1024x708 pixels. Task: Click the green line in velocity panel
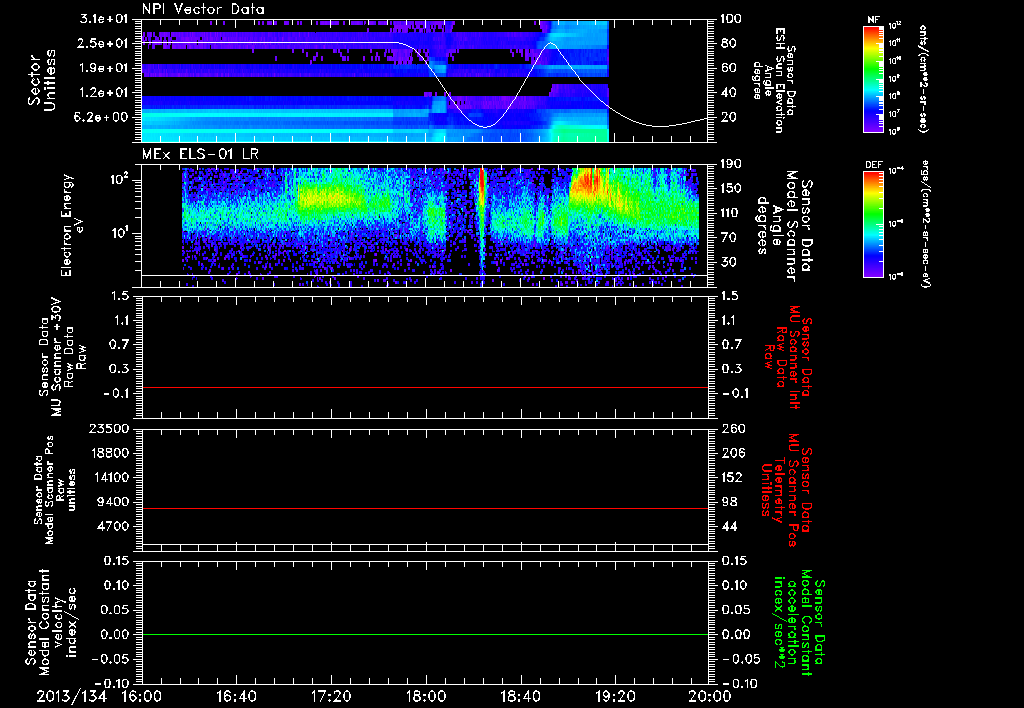pos(425,634)
